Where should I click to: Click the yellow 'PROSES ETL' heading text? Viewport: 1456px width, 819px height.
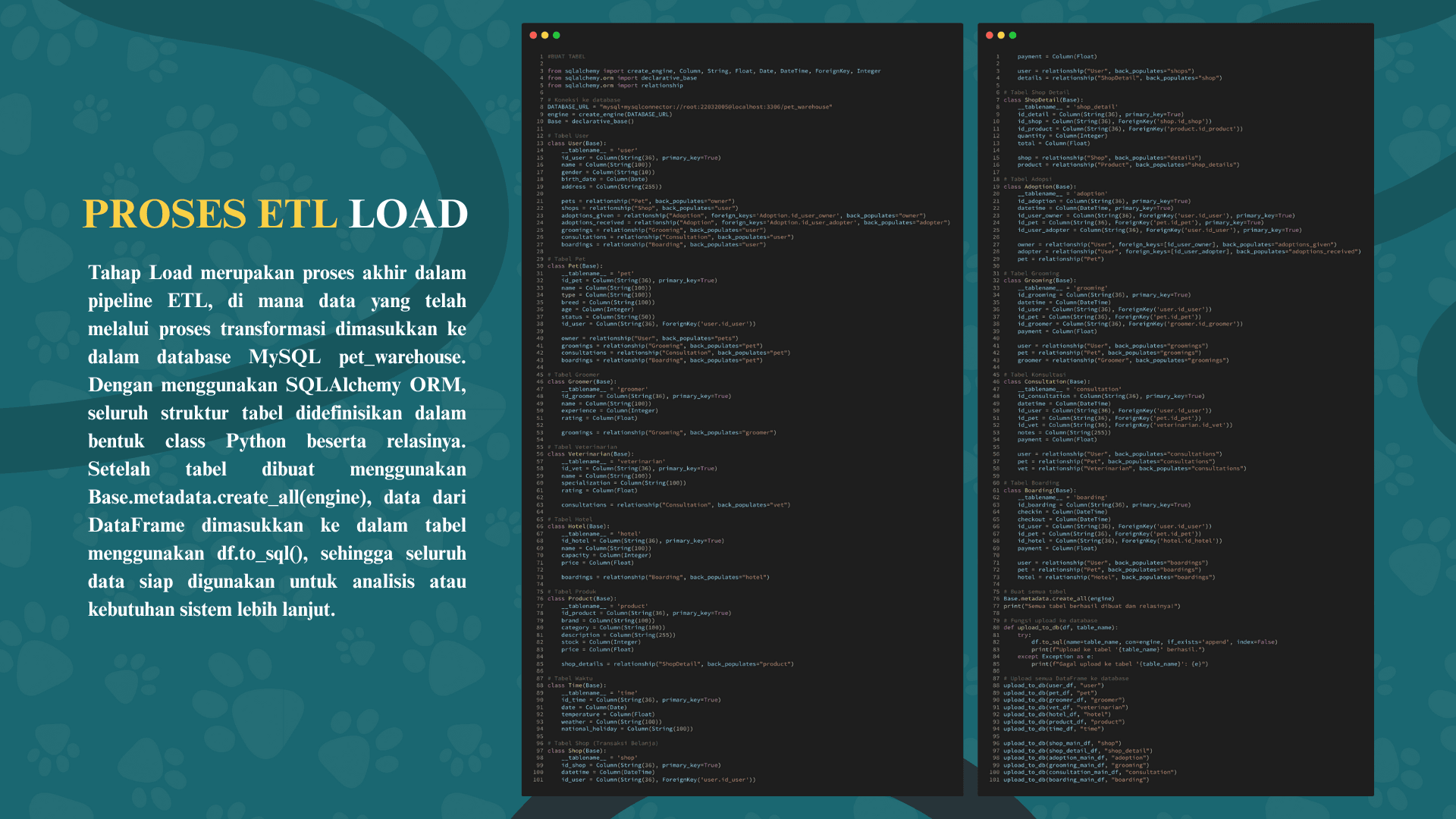(210, 214)
